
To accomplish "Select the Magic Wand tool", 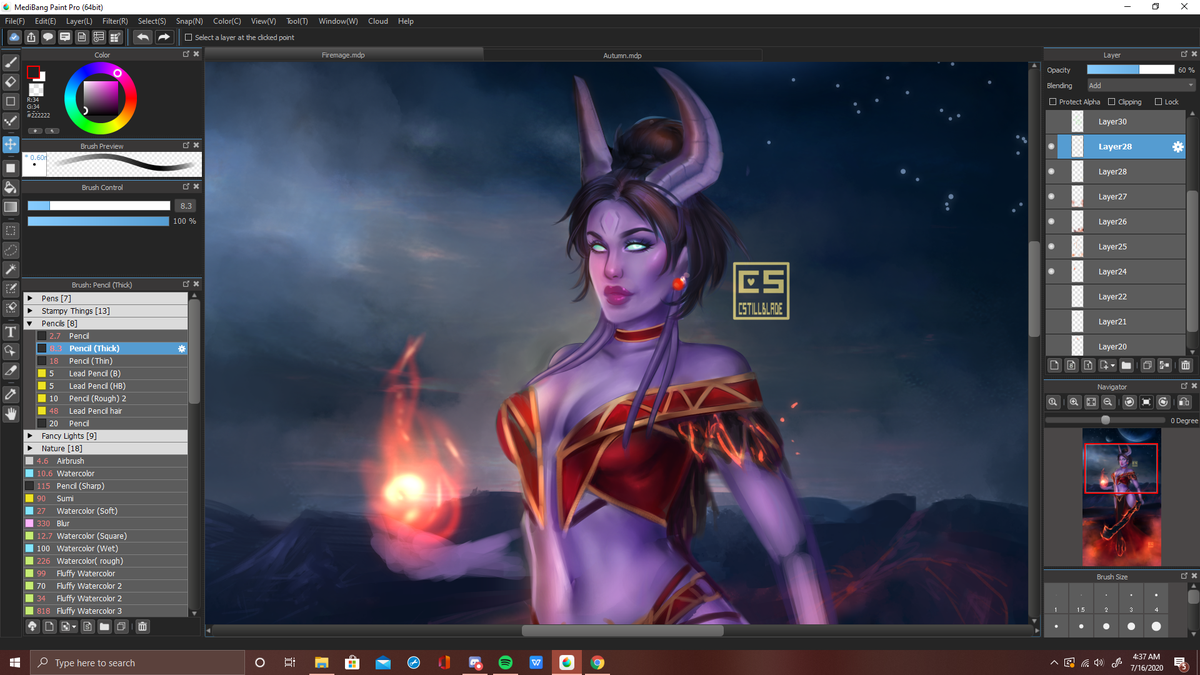I will coord(11,270).
